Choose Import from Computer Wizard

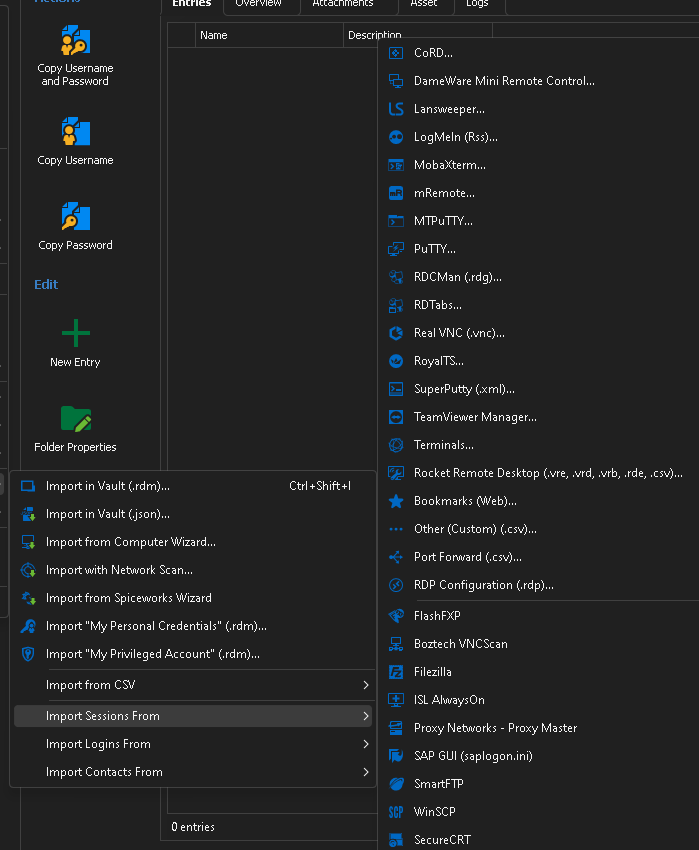click(x=193, y=542)
